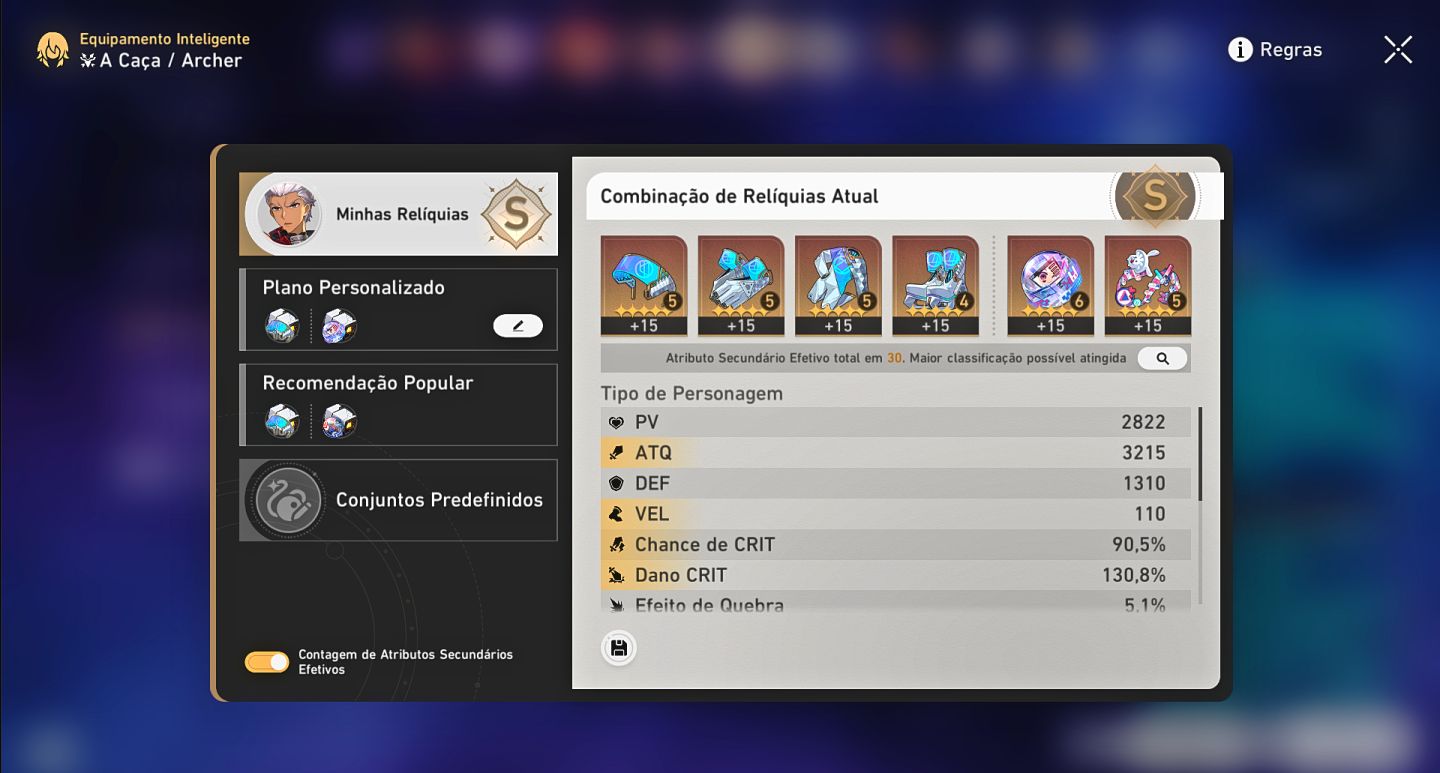Click the PV heart stat icon
Screen dimensions: 1440x773
pyautogui.click(x=616, y=423)
